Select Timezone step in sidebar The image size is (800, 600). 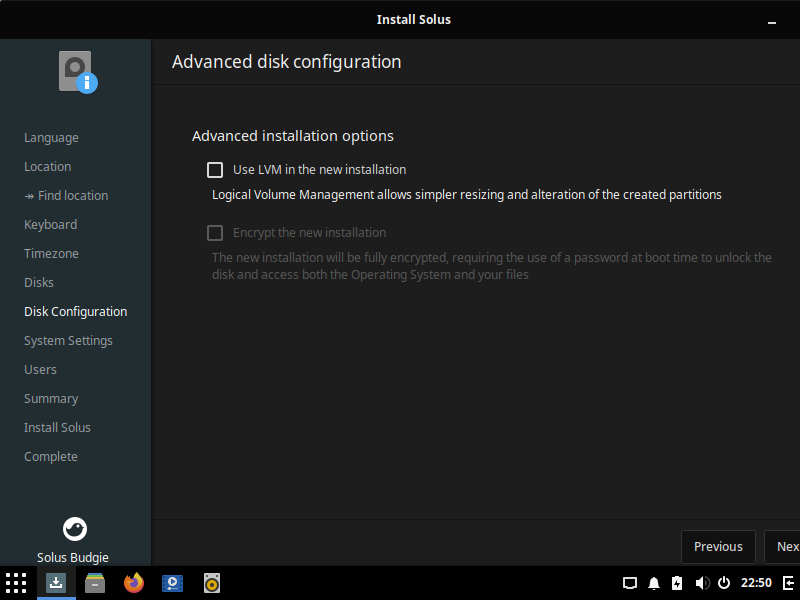tap(51, 254)
